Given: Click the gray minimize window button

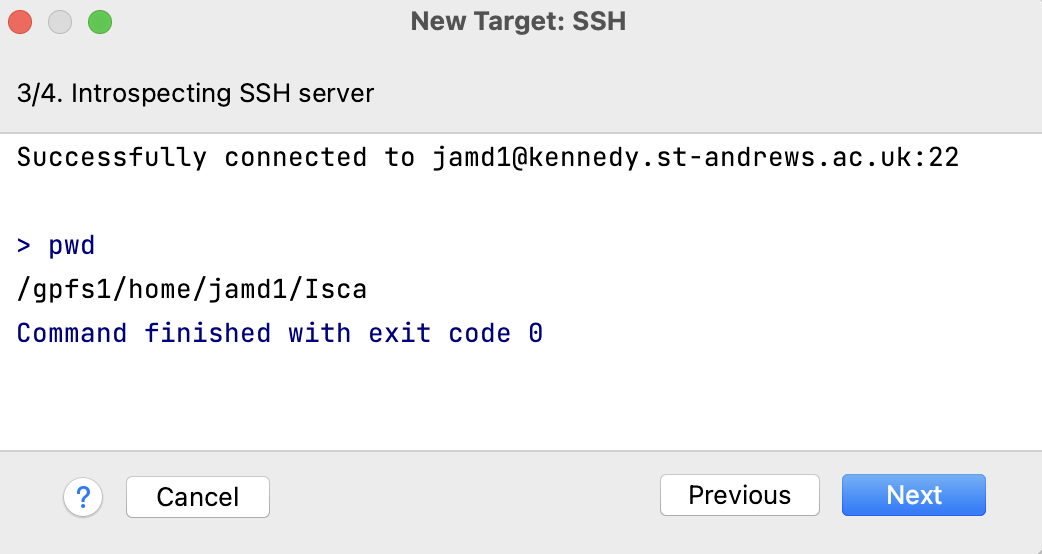Looking at the screenshot, I should click(60, 22).
